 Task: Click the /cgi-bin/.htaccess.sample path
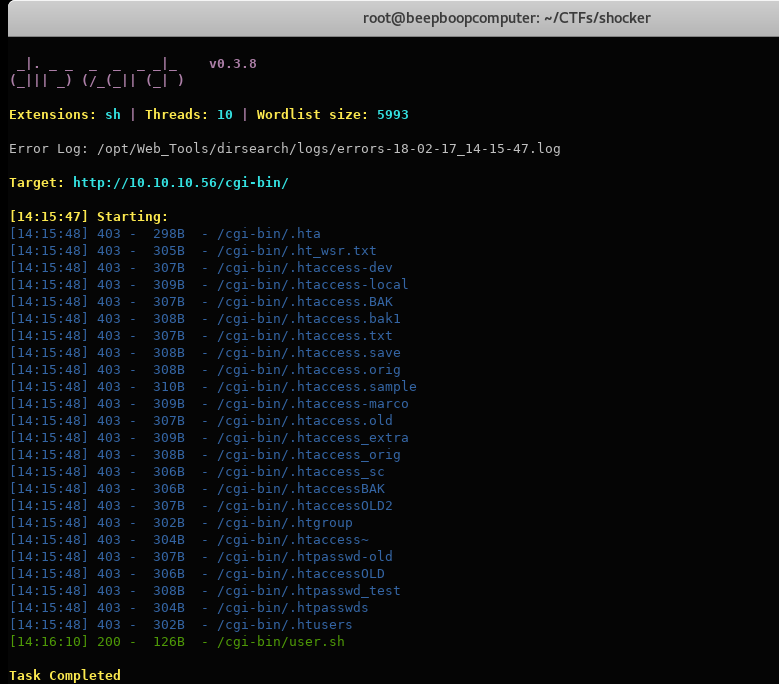click(x=316, y=387)
